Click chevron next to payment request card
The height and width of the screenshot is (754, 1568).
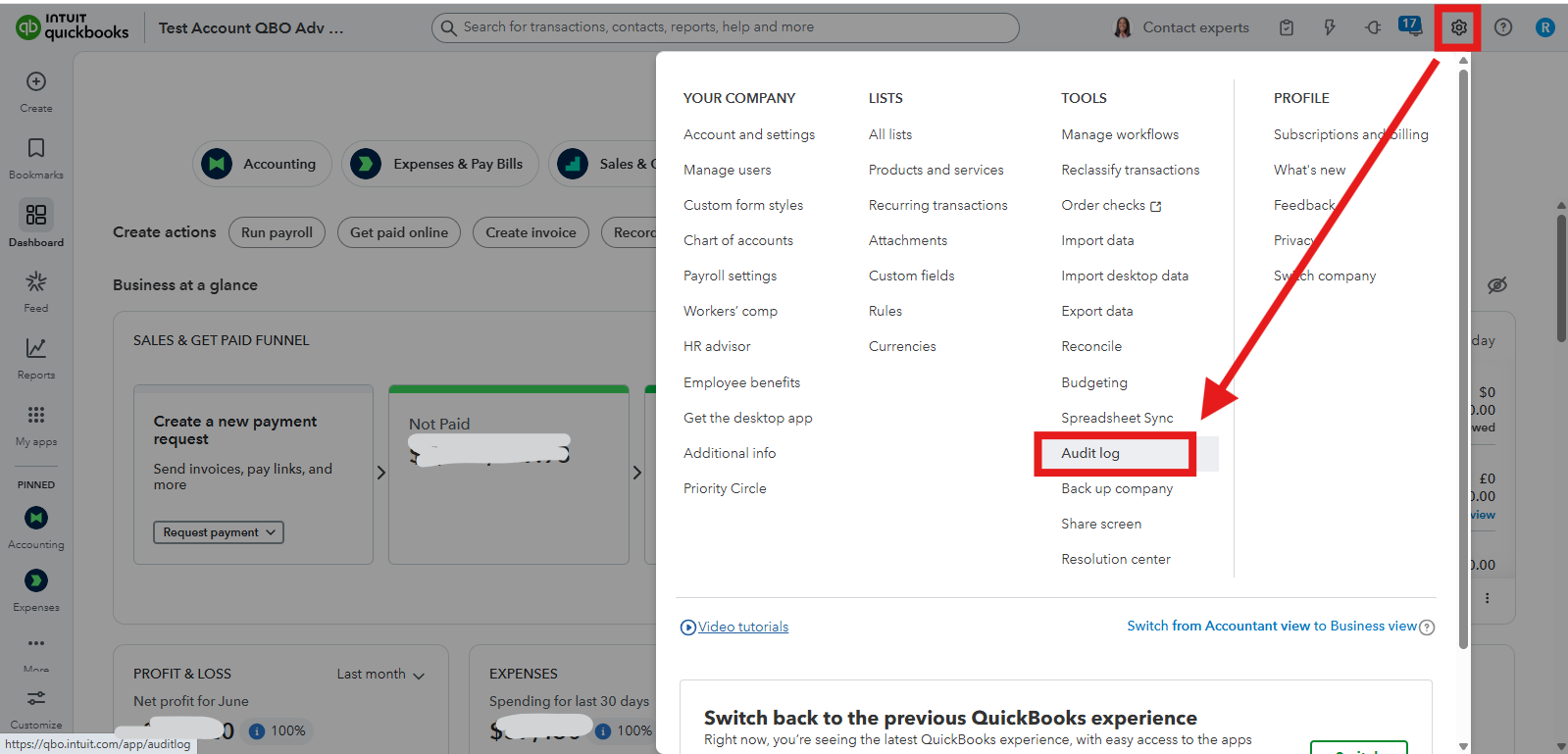tap(381, 473)
